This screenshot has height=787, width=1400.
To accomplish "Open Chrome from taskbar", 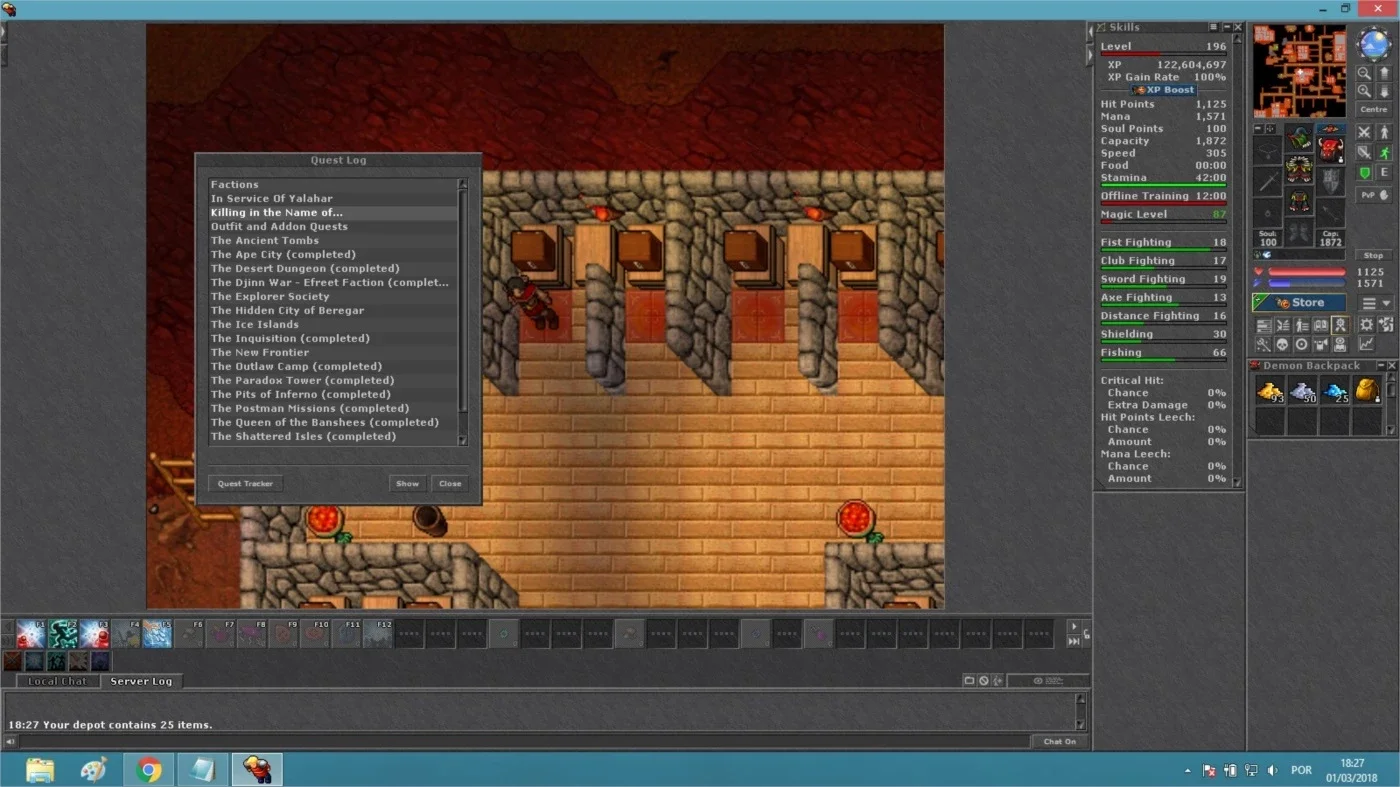I will coord(149,770).
